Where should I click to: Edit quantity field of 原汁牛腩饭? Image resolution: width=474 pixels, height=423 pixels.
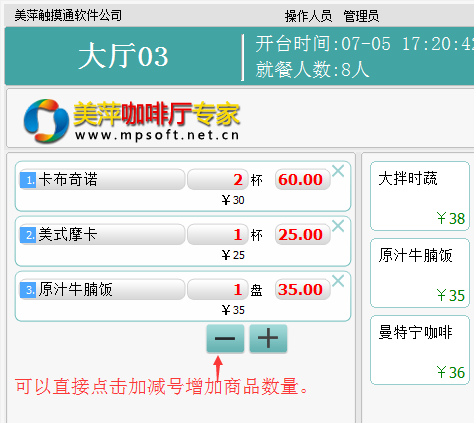point(218,290)
